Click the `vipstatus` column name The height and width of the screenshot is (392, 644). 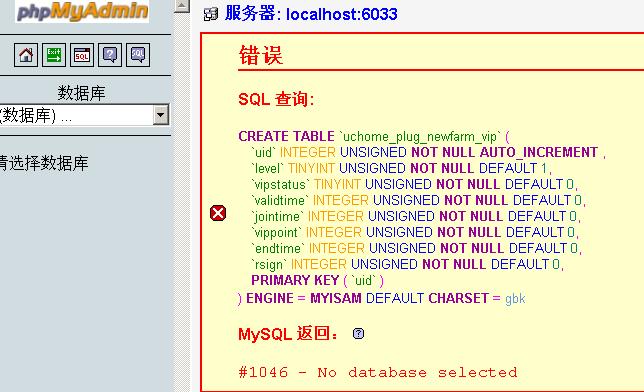tap(280, 184)
